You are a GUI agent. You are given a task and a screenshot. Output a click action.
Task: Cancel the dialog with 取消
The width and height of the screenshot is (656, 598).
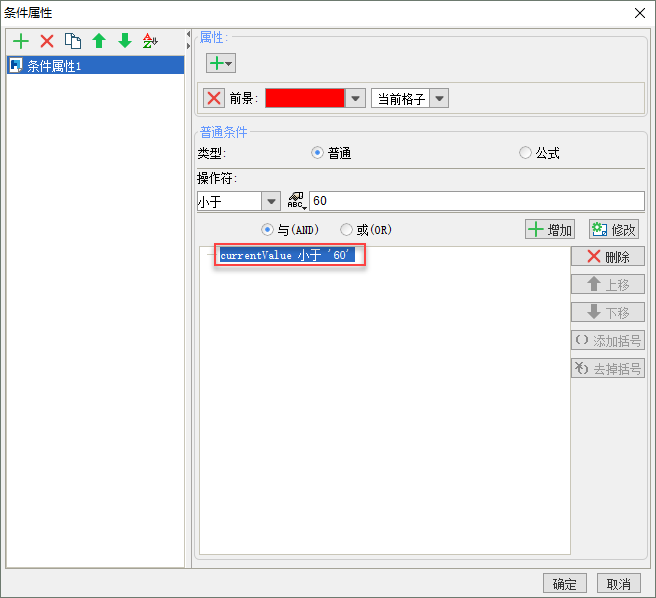pyautogui.click(x=618, y=584)
